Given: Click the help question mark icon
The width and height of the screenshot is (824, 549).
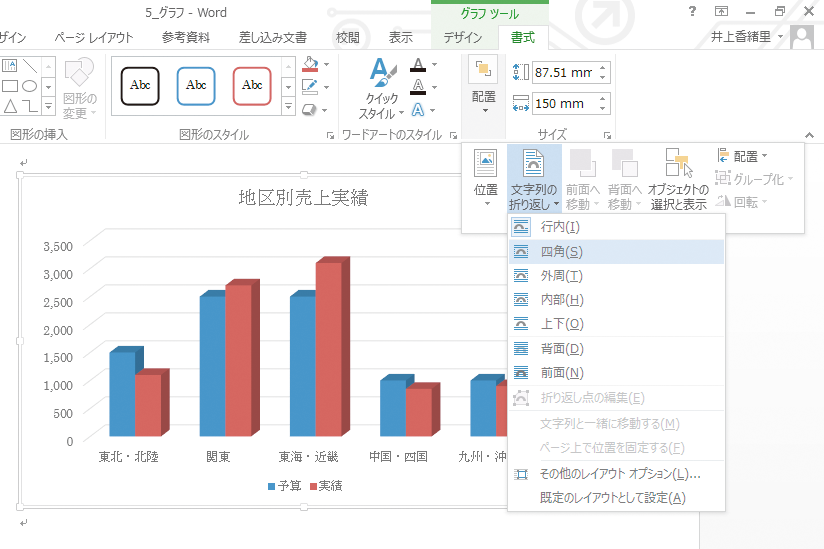Looking at the screenshot, I should click(x=692, y=11).
